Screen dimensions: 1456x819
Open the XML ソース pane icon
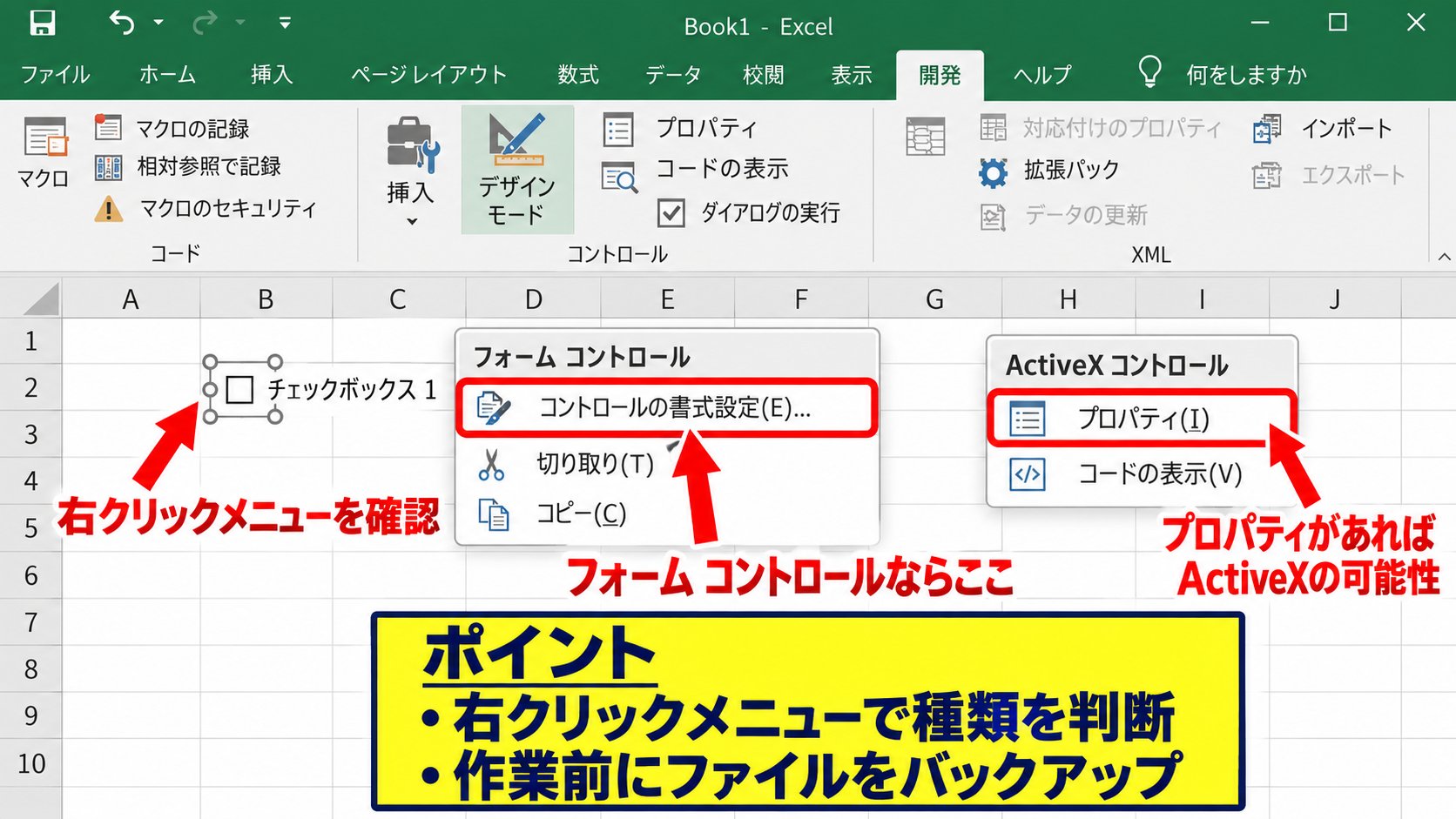[x=925, y=137]
